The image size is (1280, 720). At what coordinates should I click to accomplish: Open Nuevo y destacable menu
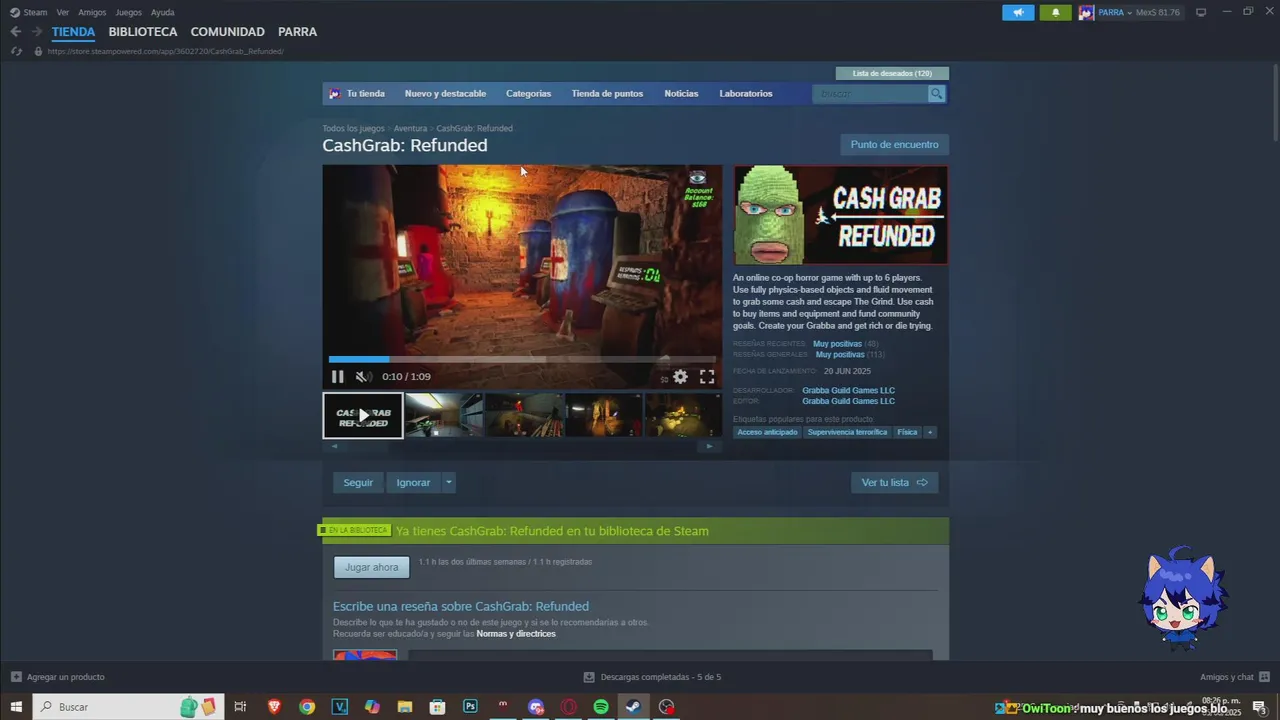click(x=445, y=94)
